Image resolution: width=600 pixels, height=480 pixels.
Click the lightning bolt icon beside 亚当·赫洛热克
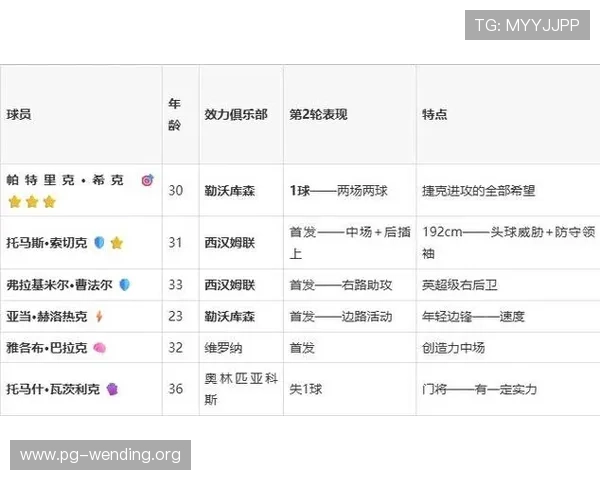click(99, 316)
